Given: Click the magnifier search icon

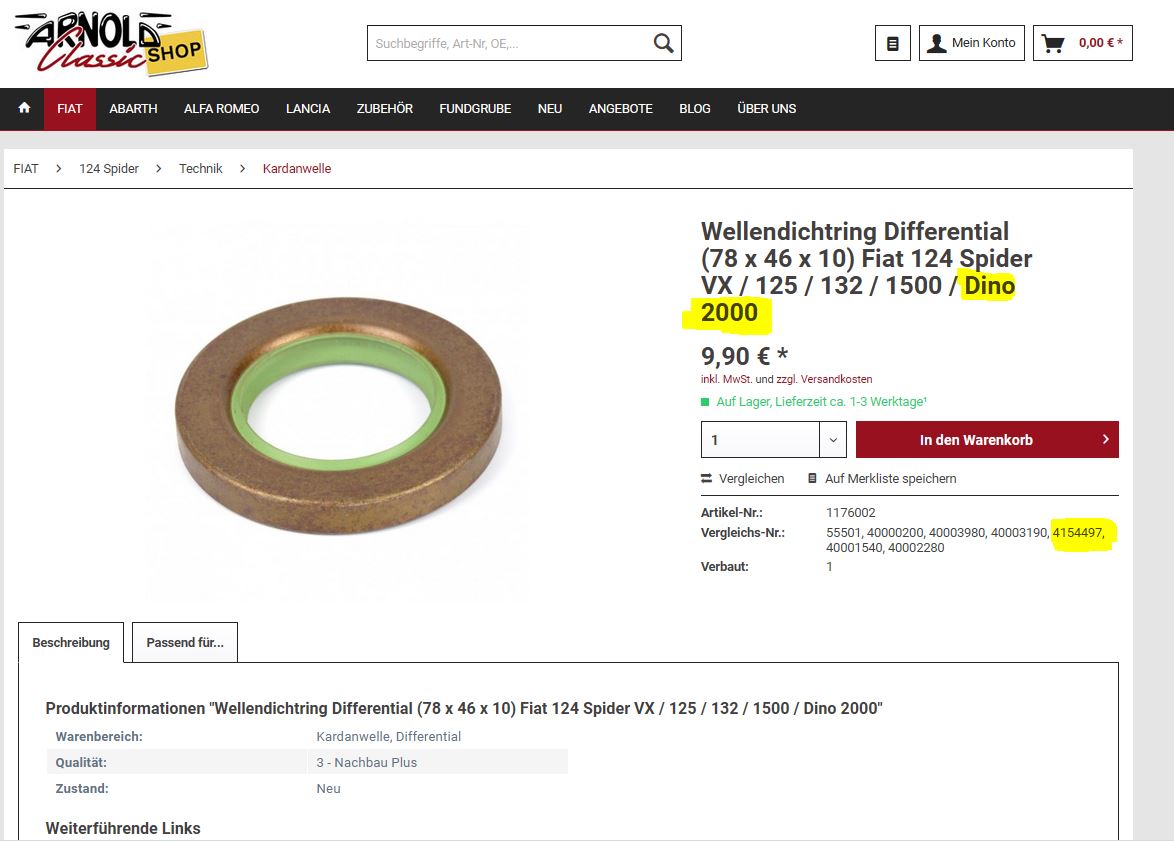Looking at the screenshot, I should point(663,43).
